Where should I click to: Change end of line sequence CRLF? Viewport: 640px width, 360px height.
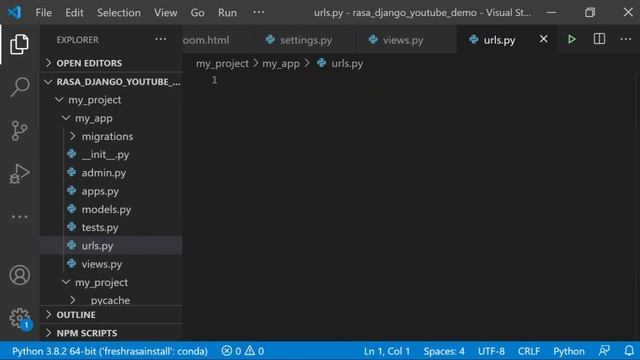tap(529, 351)
